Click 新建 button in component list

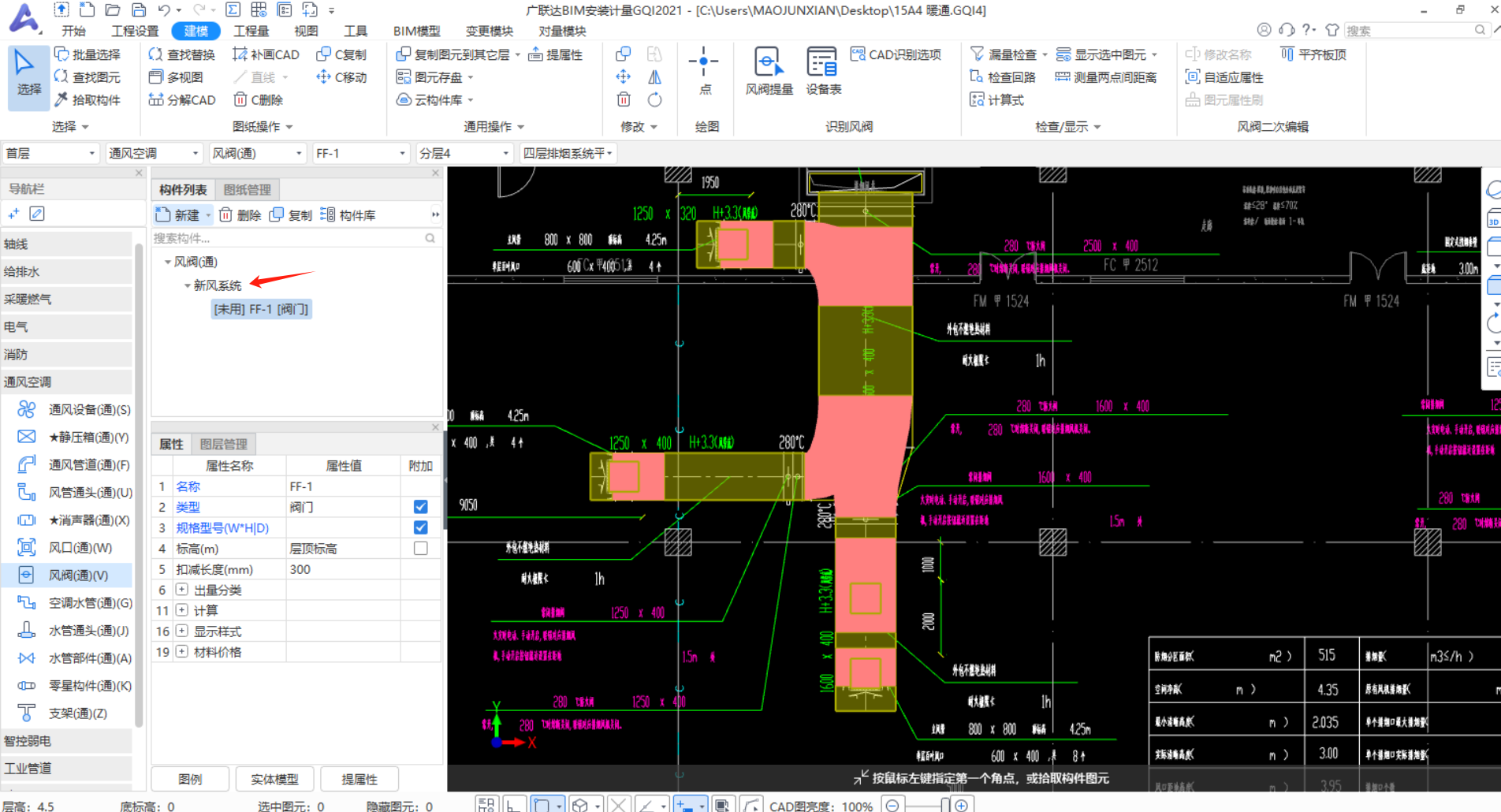[x=178, y=215]
